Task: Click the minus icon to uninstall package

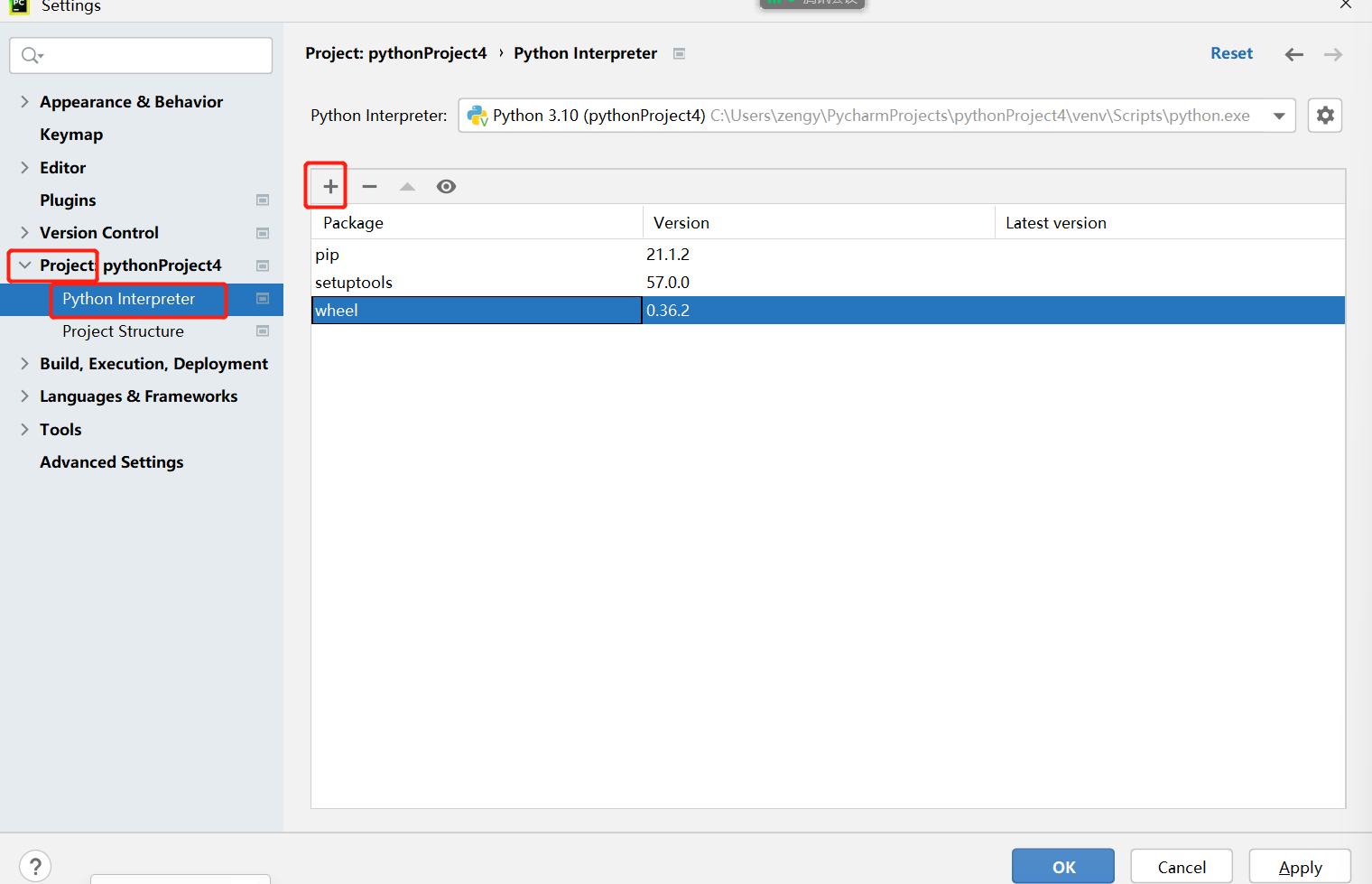Action: (369, 186)
